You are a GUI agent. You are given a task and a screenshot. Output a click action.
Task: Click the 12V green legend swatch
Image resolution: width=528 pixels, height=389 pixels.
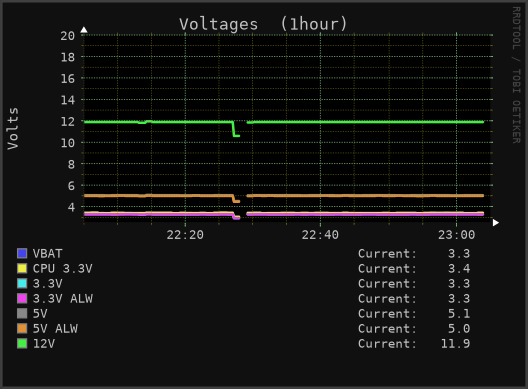[22, 344]
